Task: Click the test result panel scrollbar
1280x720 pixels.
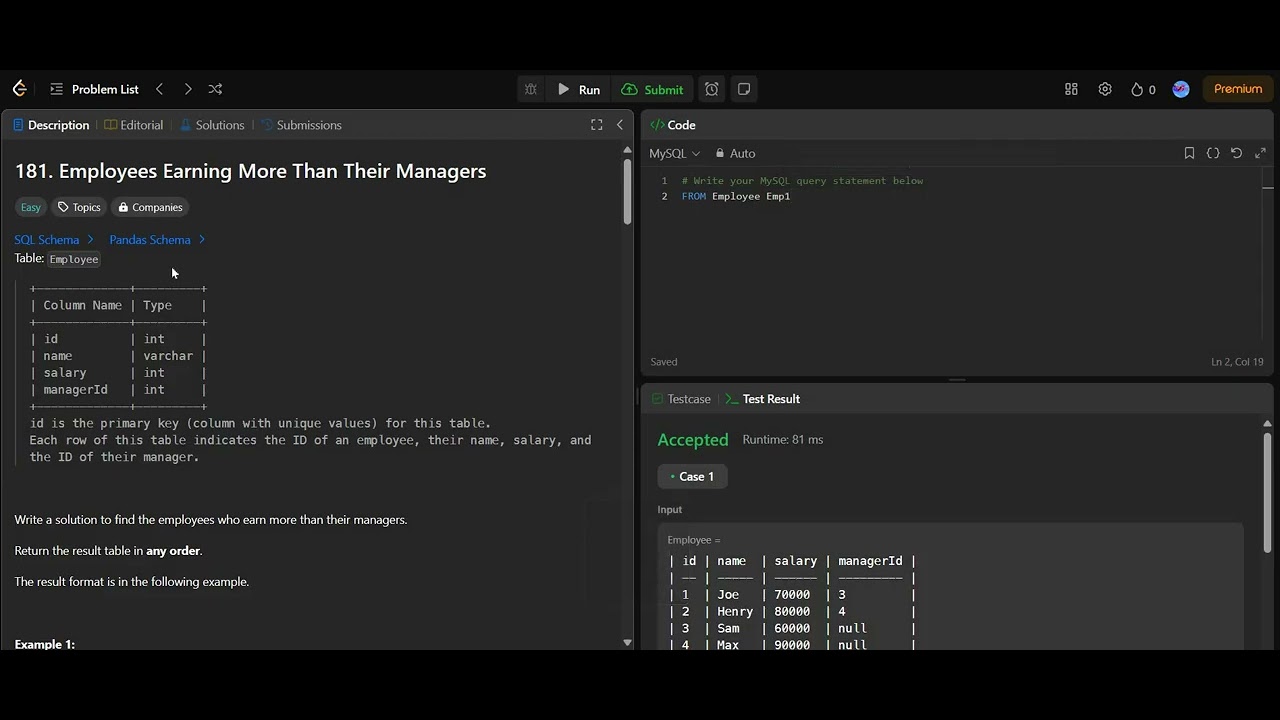Action: tap(1267, 491)
